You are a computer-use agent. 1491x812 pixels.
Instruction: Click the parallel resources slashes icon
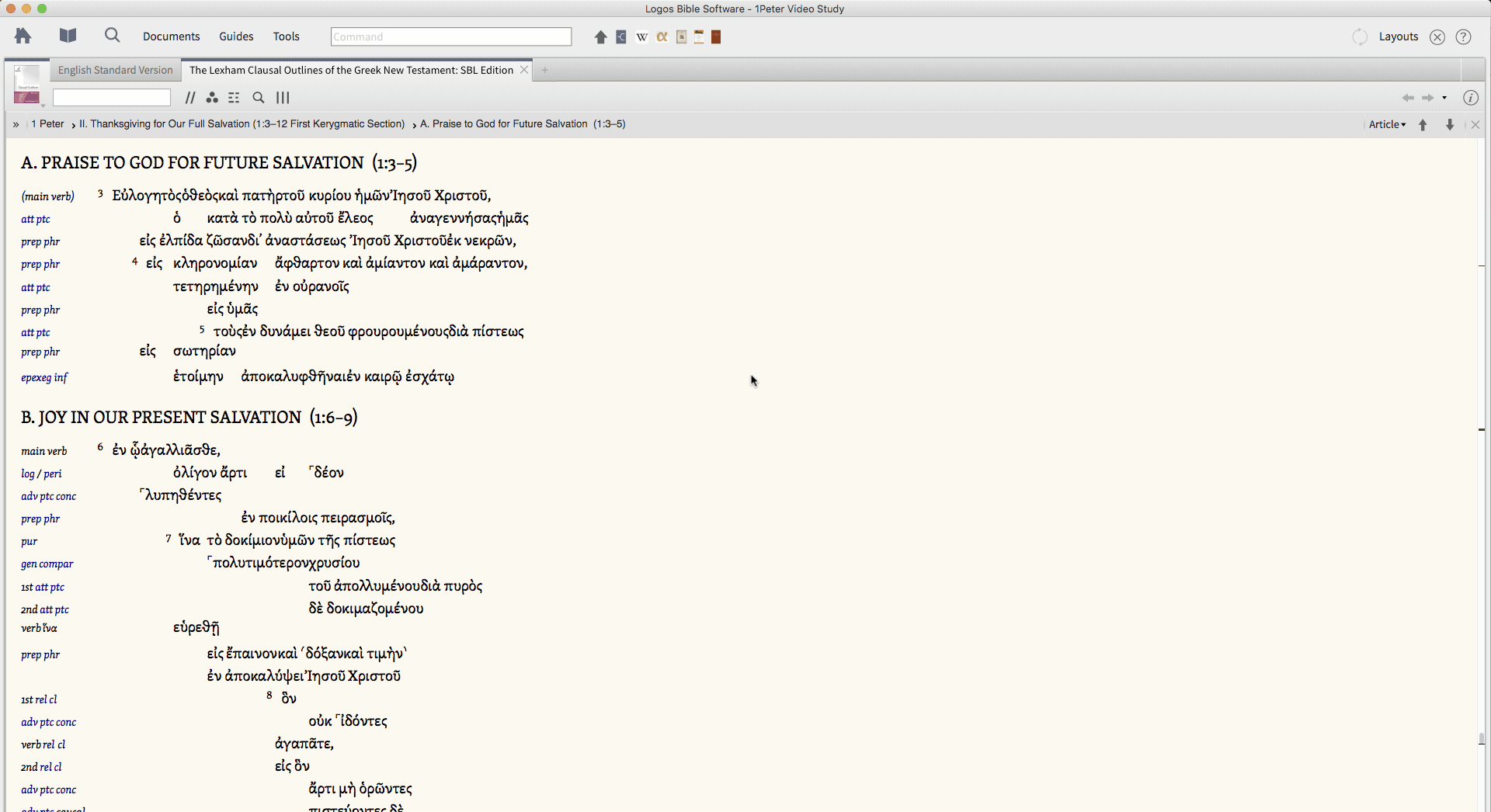[x=190, y=98]
